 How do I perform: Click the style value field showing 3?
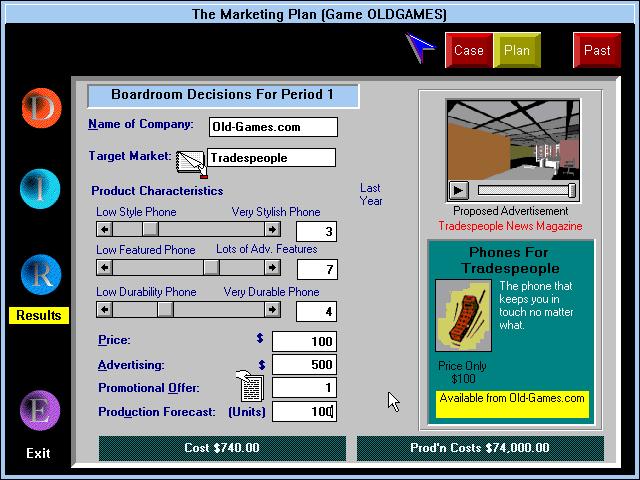316,231
